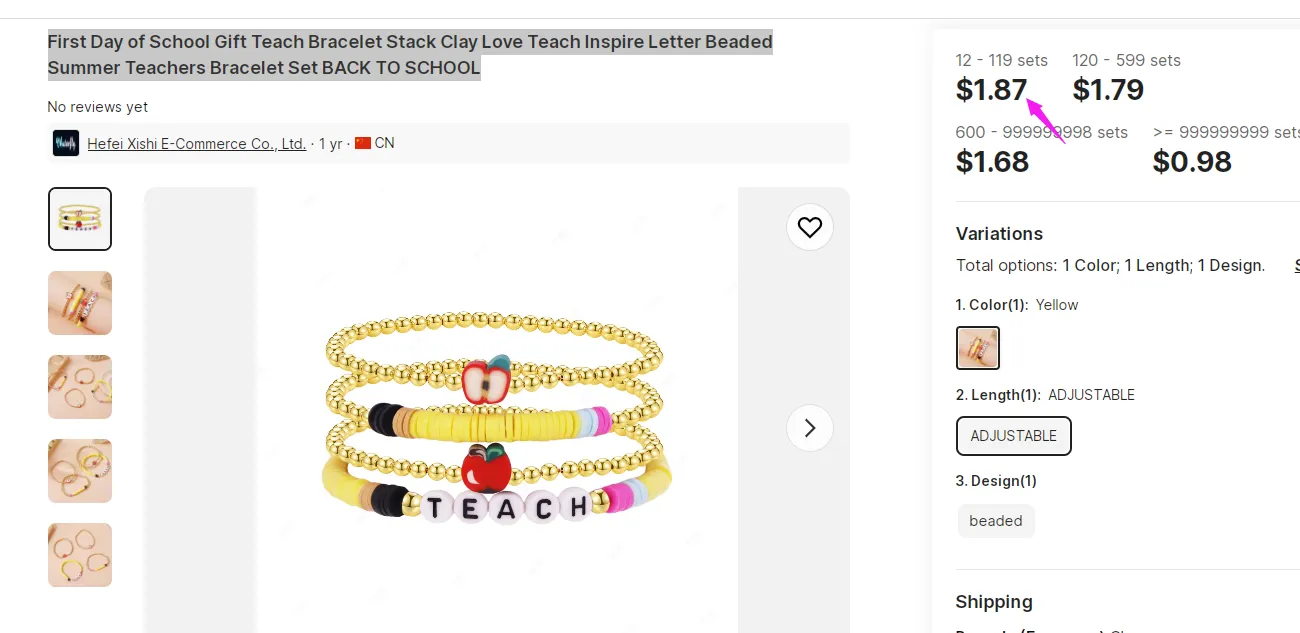View the third thumbnail of scattered bracelets
This screenshot has height=633, width=1300.
click(x=80, y=387)
